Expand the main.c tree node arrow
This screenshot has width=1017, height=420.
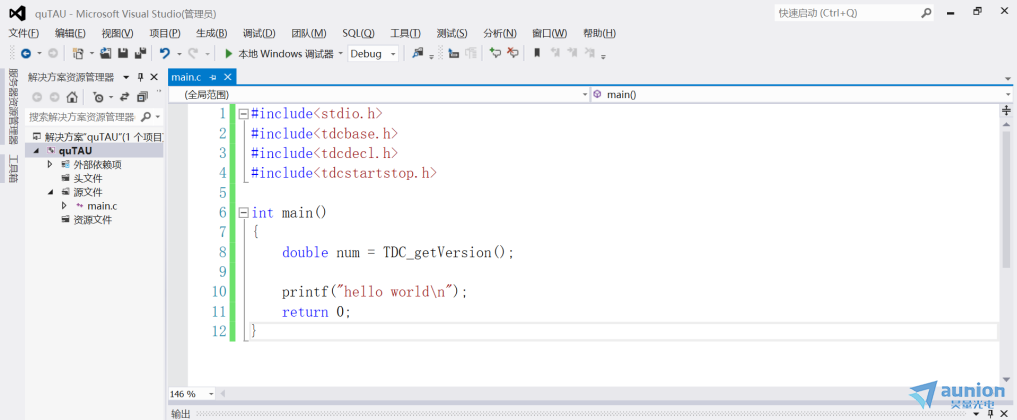64,205
